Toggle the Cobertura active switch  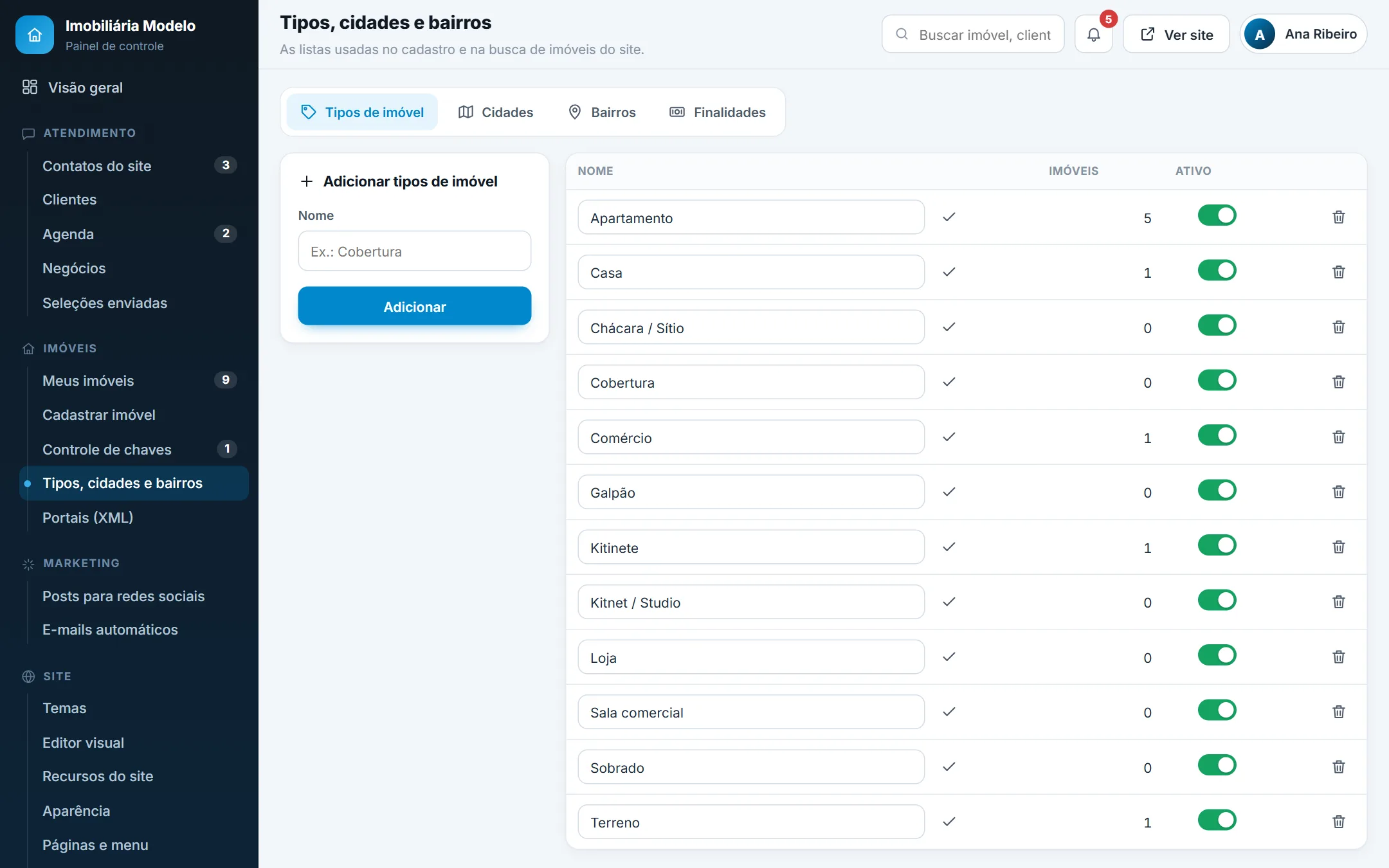pos(1217,380)
